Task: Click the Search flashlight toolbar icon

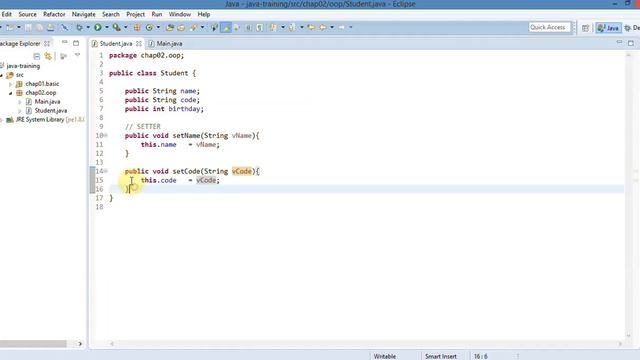Action: point(193,27)
